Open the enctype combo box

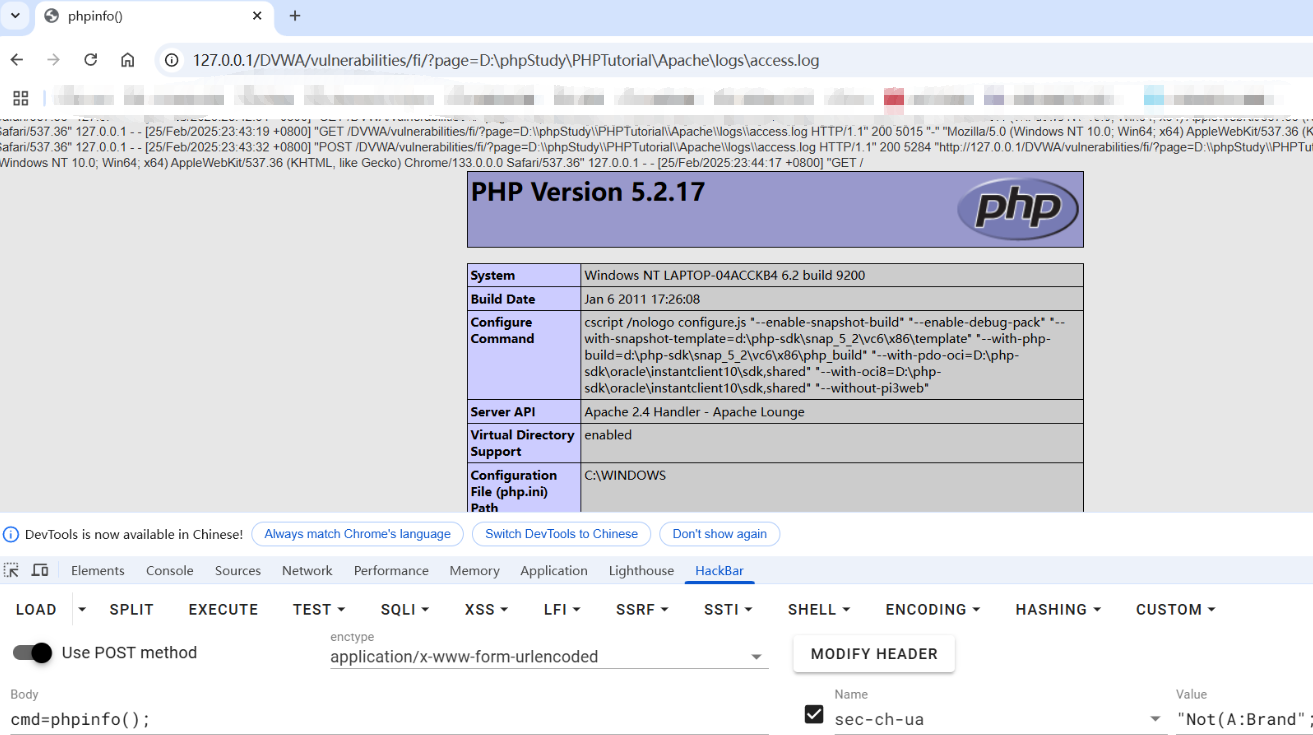point(549,657)
